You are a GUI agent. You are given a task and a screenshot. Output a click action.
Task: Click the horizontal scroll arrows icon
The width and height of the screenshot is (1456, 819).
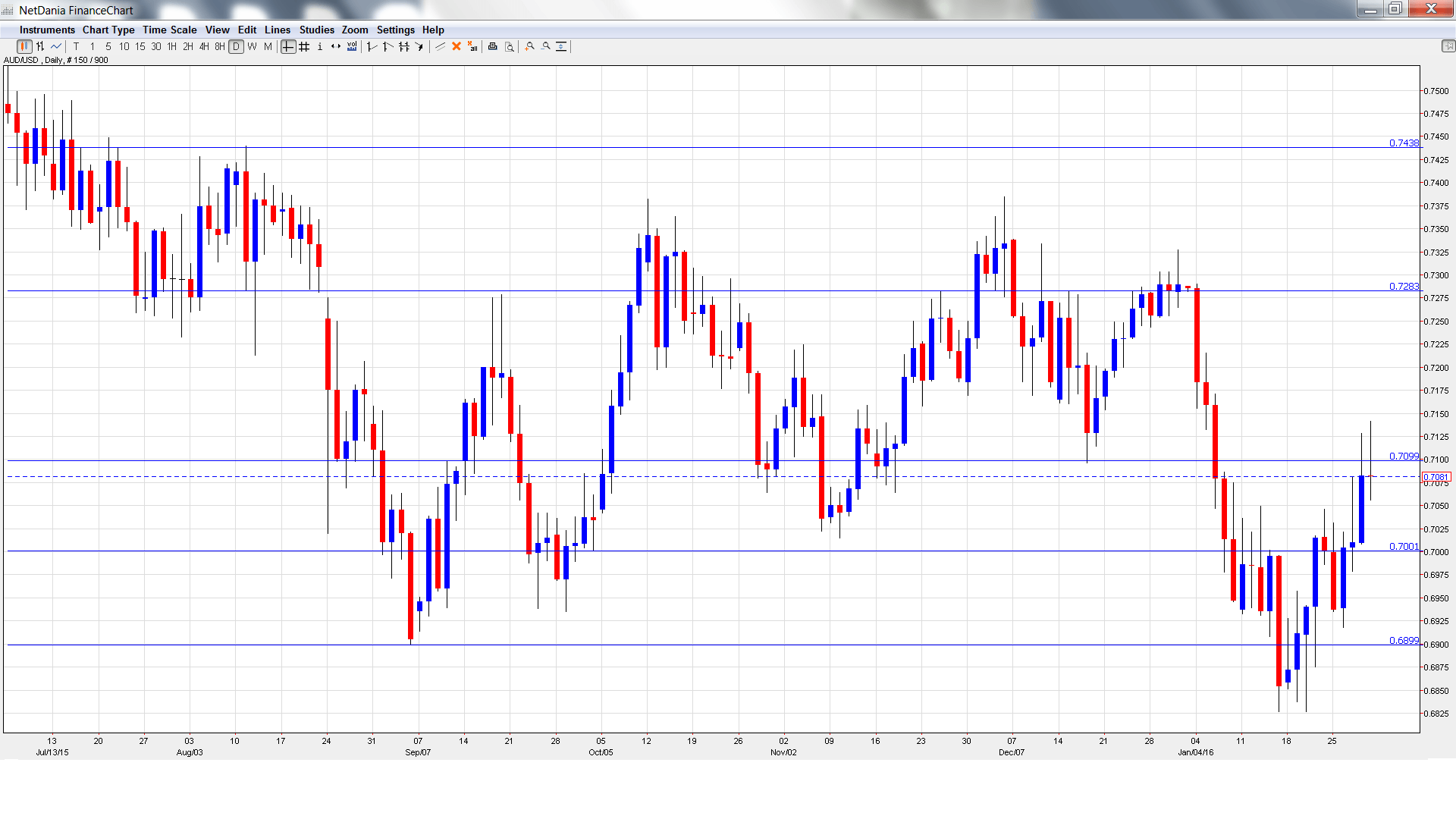pyautogui.click(x=336, y=47)
